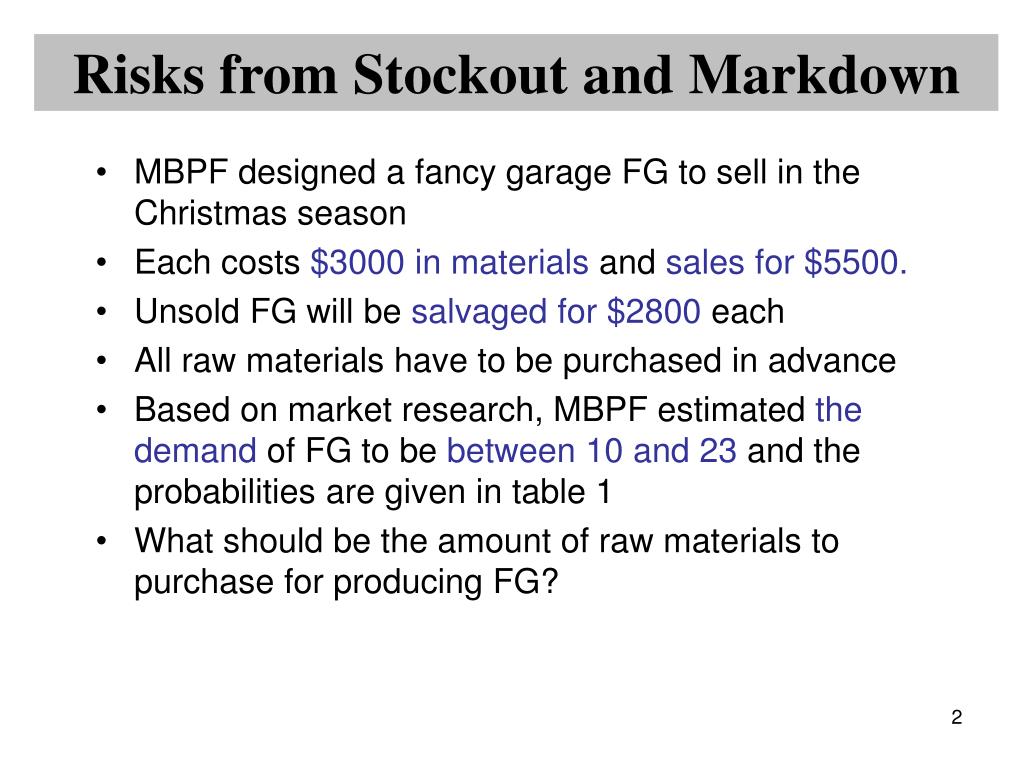Click the line 'All raw materials have to be purchased'
Image resolution: width=1024 pixels, height=768 pixels.
click(x=515, y=361)
